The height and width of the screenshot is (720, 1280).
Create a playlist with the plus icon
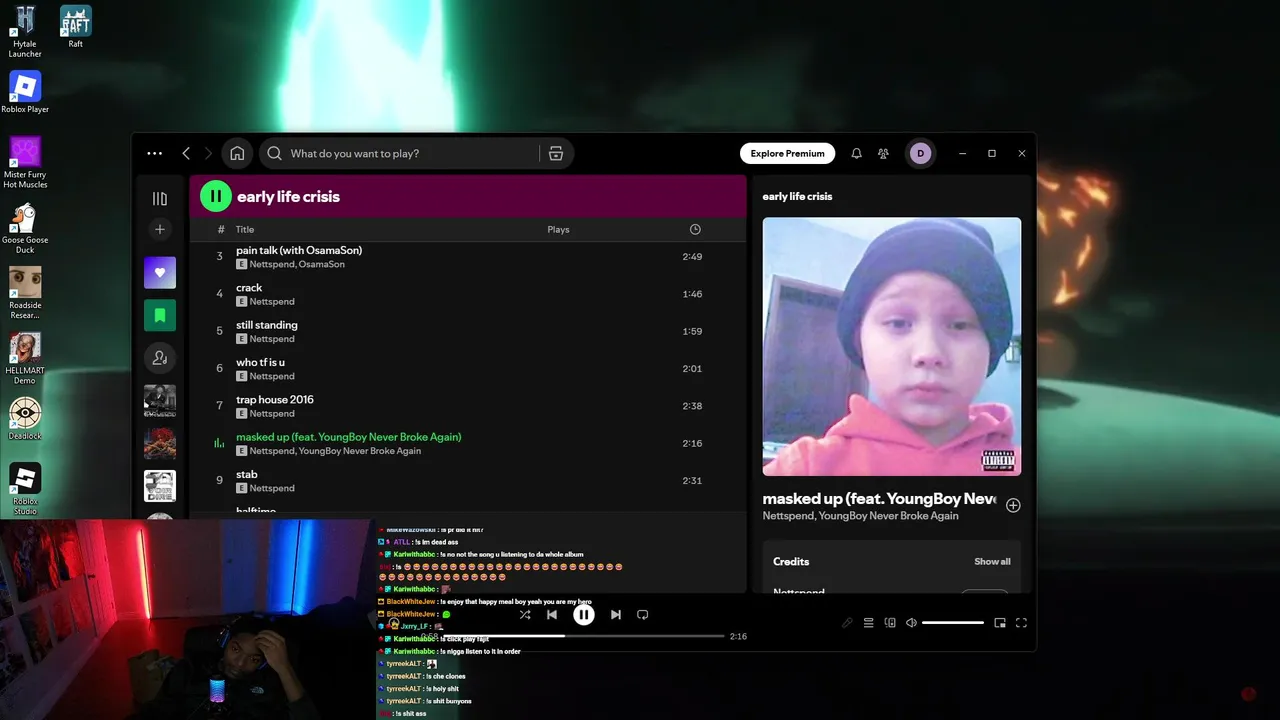[159, 229]
